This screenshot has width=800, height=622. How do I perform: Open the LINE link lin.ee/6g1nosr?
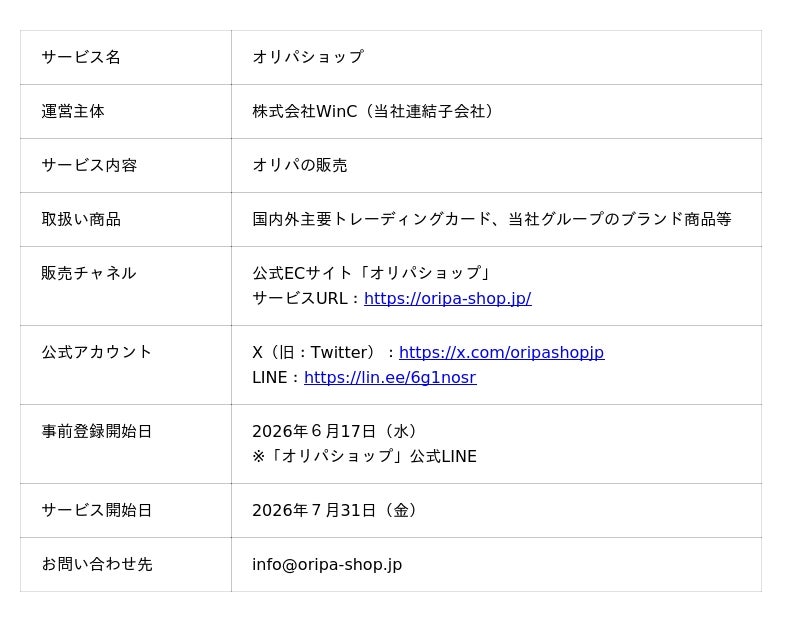pos(390,378)
